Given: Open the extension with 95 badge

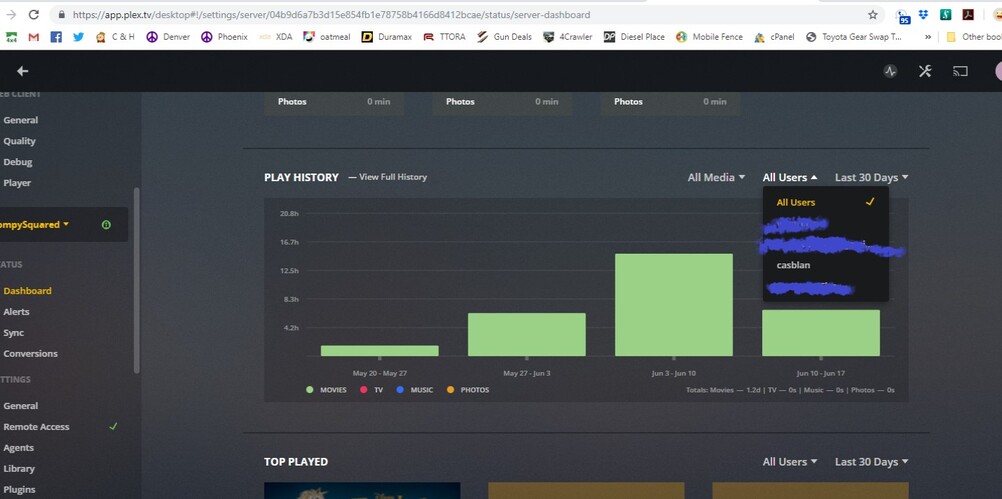Looking at the screenshot, I should click(902, 16).
